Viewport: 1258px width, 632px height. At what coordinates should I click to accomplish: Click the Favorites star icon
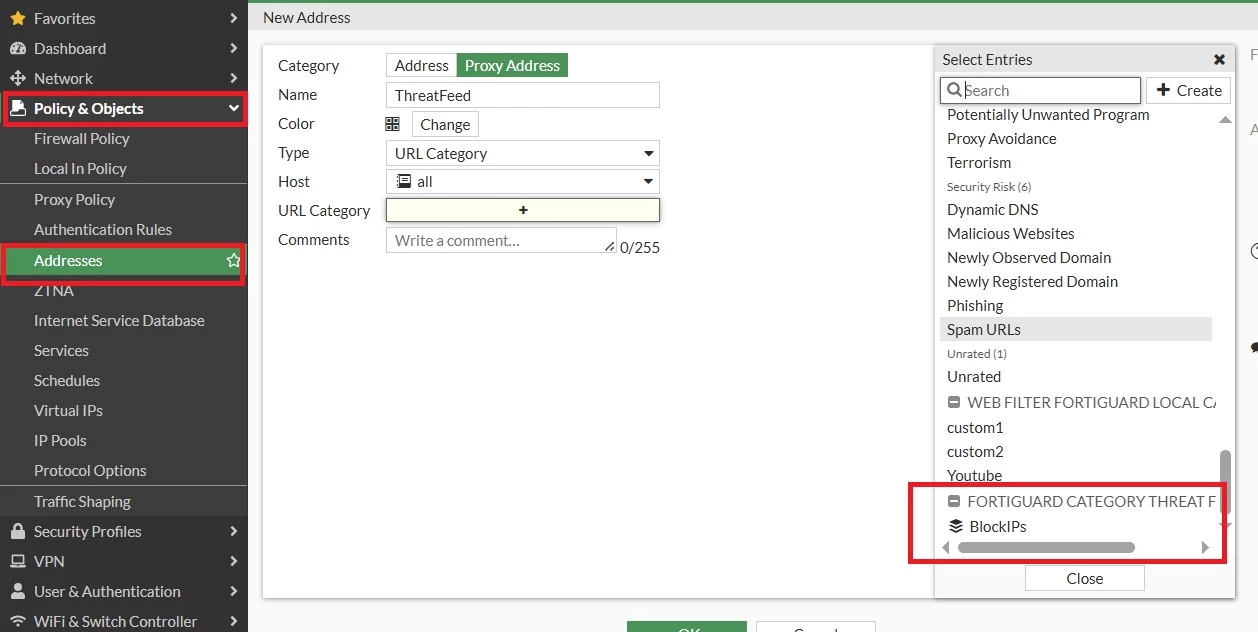click(17, 18)
